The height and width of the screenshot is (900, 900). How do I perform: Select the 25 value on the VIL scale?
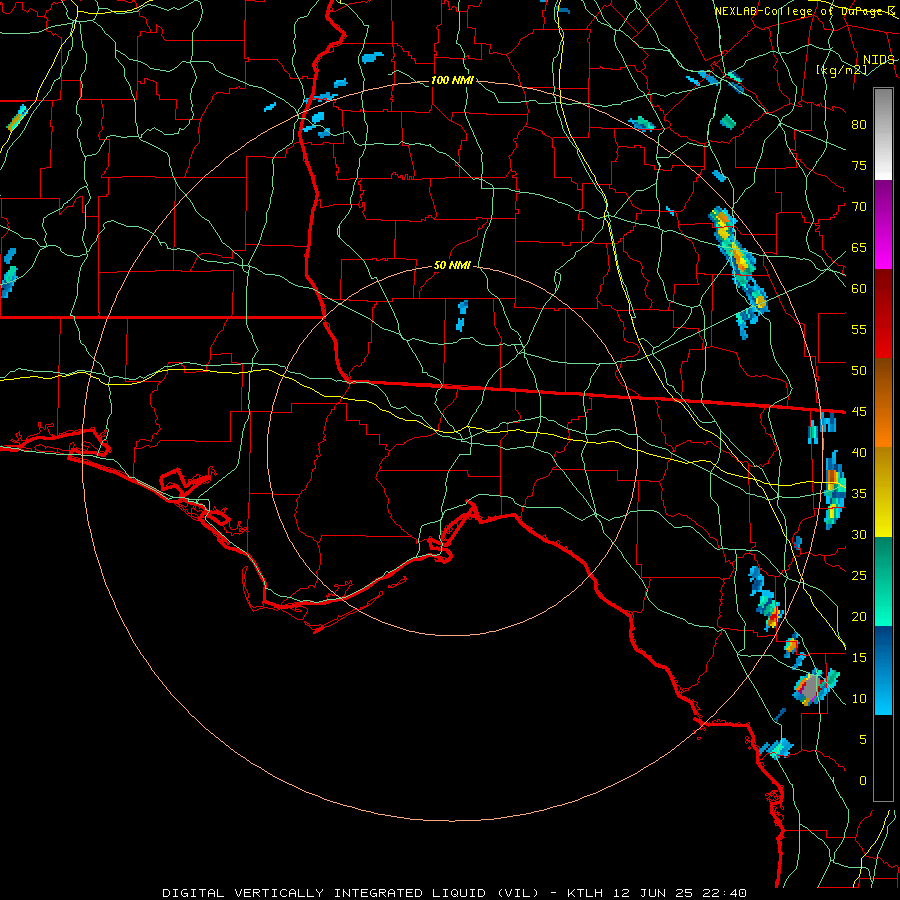tap(859, 576)
